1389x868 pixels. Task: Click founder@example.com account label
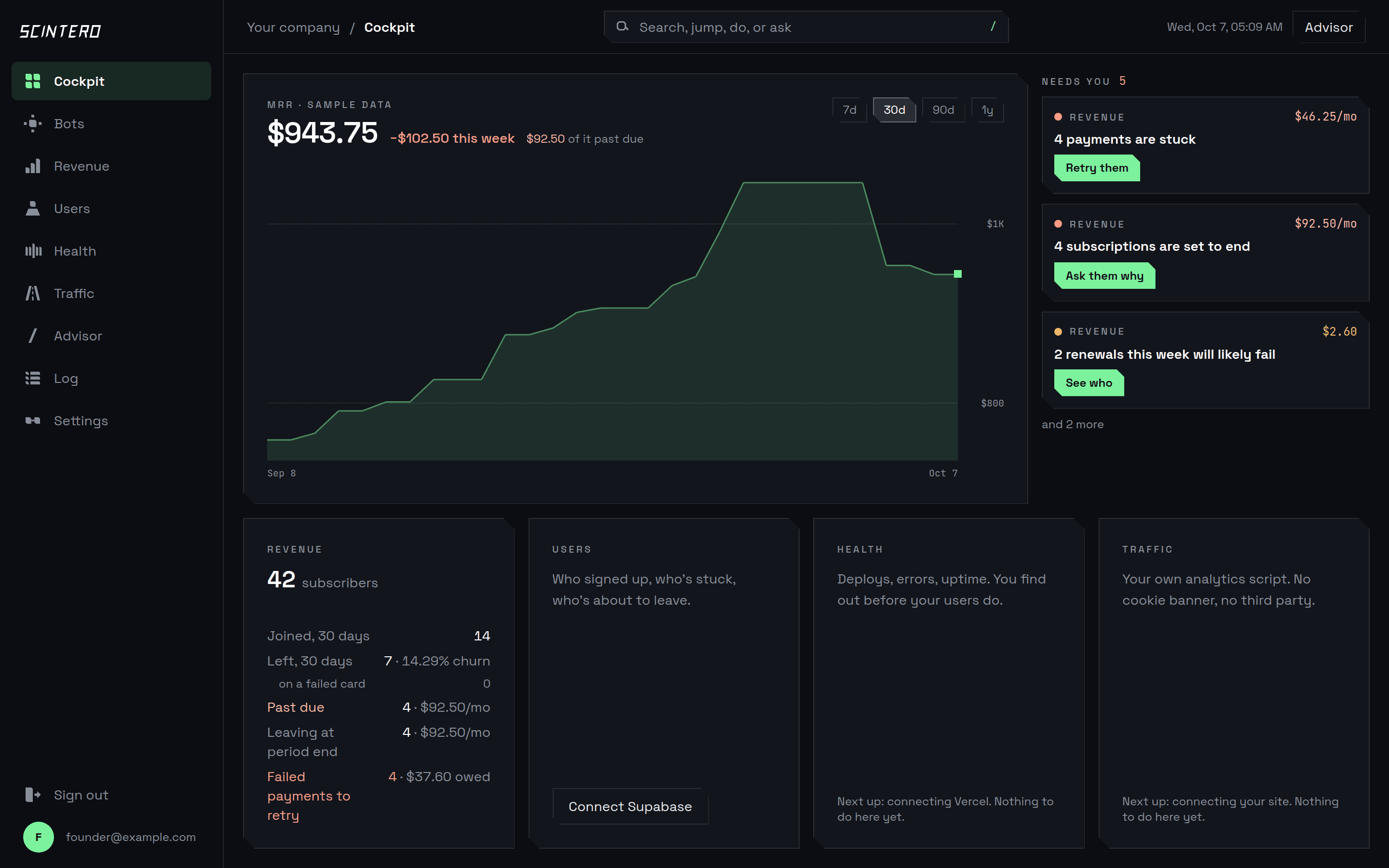pos(131,837)
